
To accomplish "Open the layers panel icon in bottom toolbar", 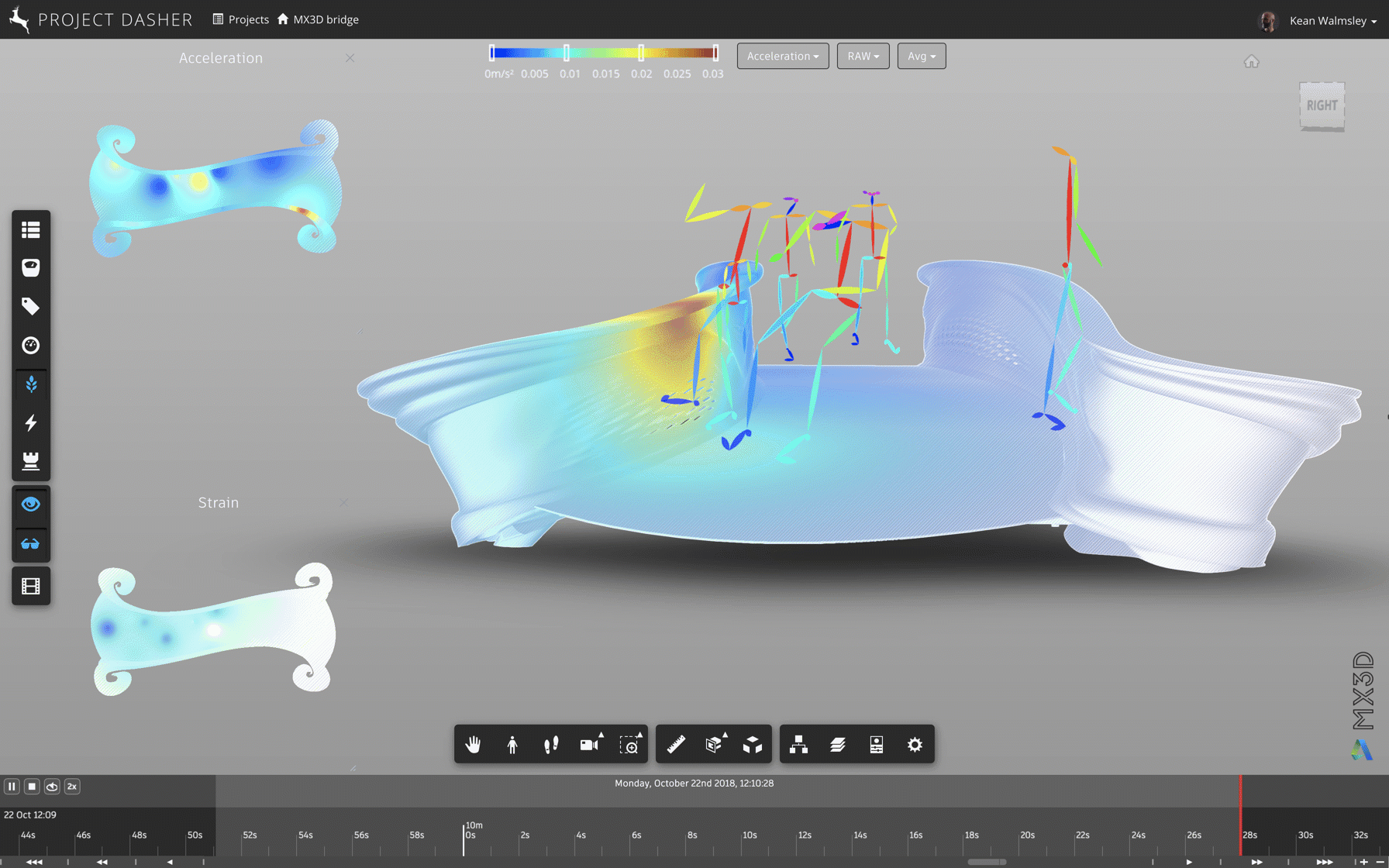I will [x=837, y=744].
